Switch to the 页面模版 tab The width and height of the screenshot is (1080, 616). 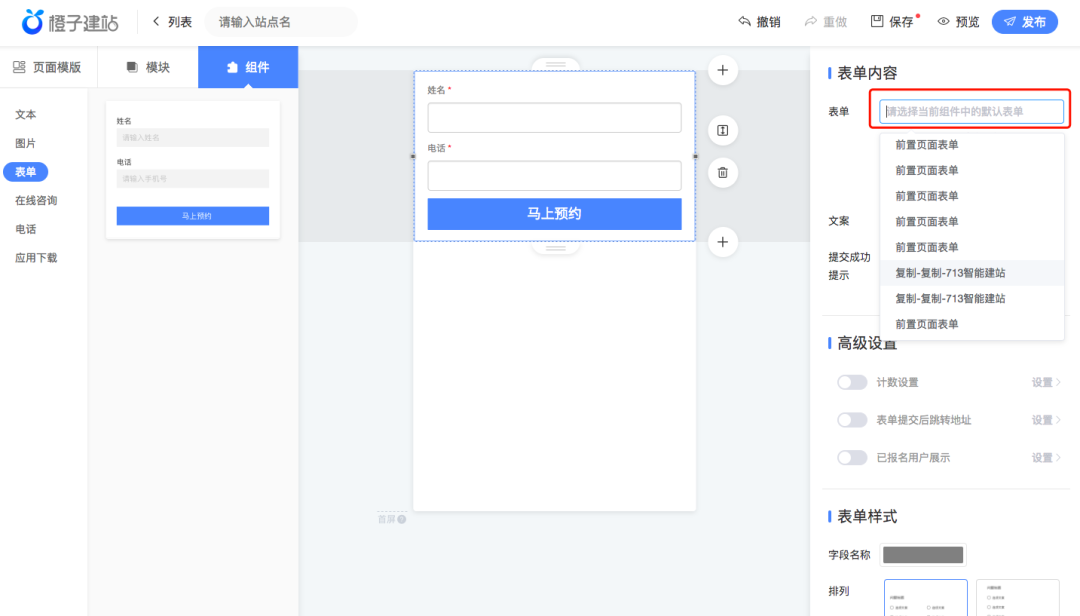tap(48, 67)
